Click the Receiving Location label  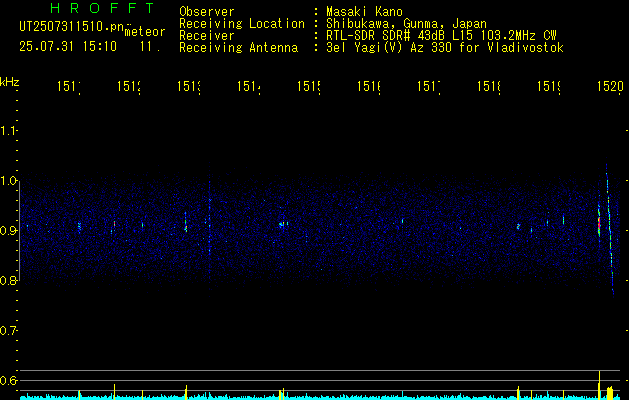point(242,24)
